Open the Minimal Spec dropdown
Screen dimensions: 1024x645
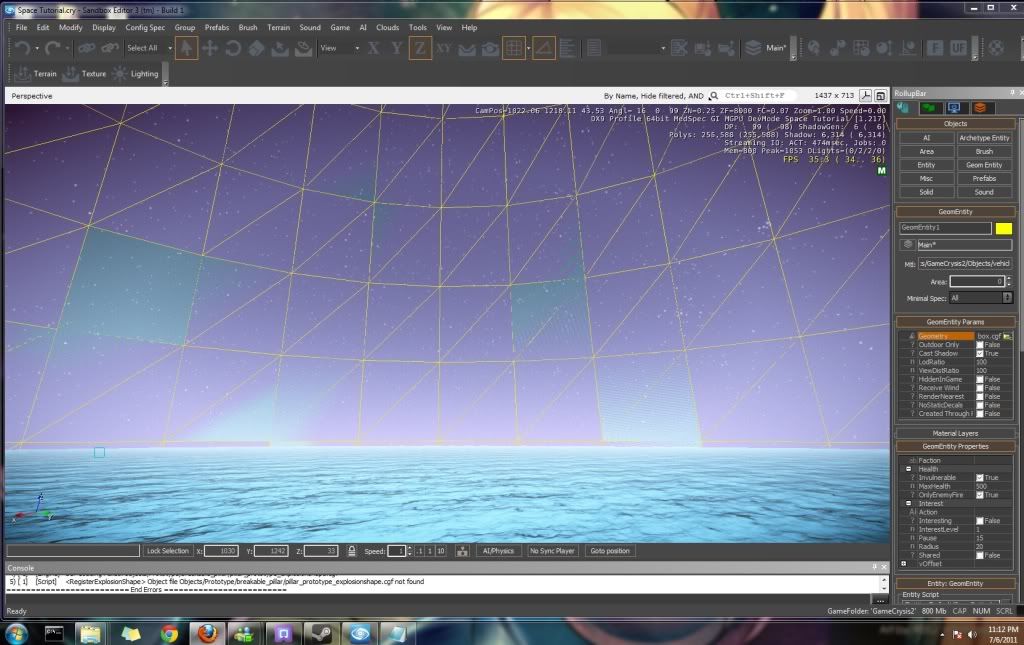tap(981, 298)
